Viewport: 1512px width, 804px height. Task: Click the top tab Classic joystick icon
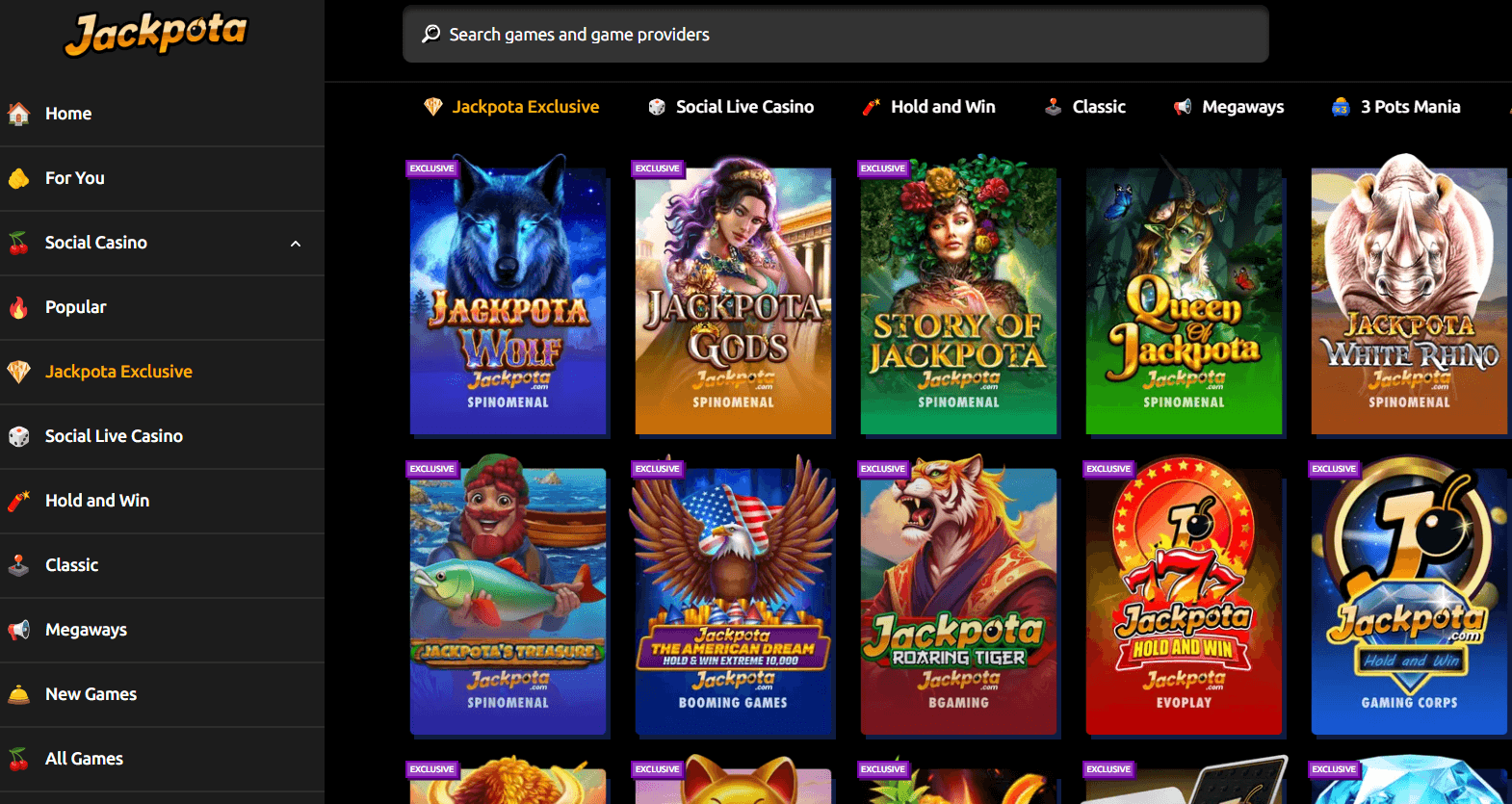pyautogui.click(x=1054, y=107)
